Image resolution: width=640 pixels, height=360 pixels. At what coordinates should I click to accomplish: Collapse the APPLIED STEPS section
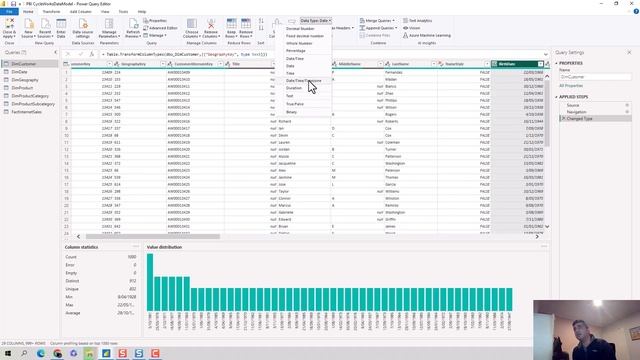(x=556, y=97)
